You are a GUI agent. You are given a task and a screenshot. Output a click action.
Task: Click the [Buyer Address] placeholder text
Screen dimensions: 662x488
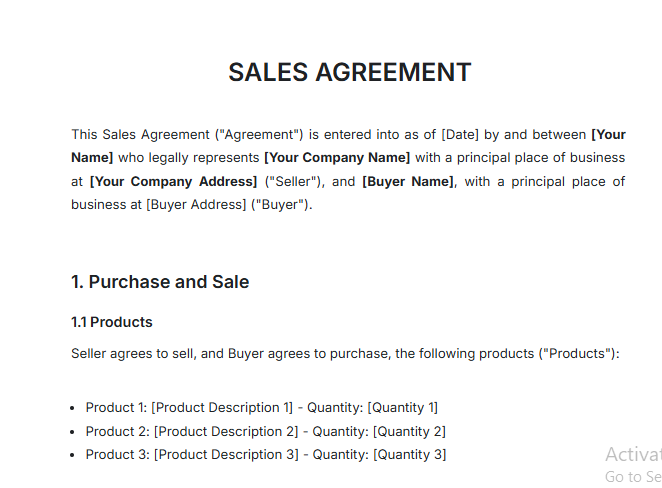(196, 205)
